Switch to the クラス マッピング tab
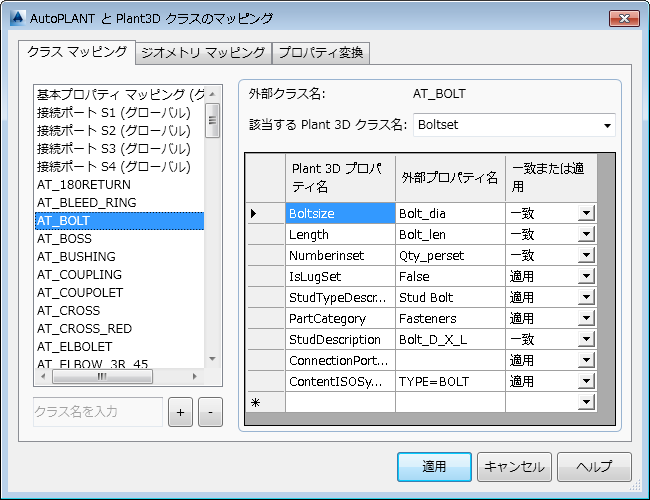This screenshot has width=650, height=500. (x=77, y=52)
